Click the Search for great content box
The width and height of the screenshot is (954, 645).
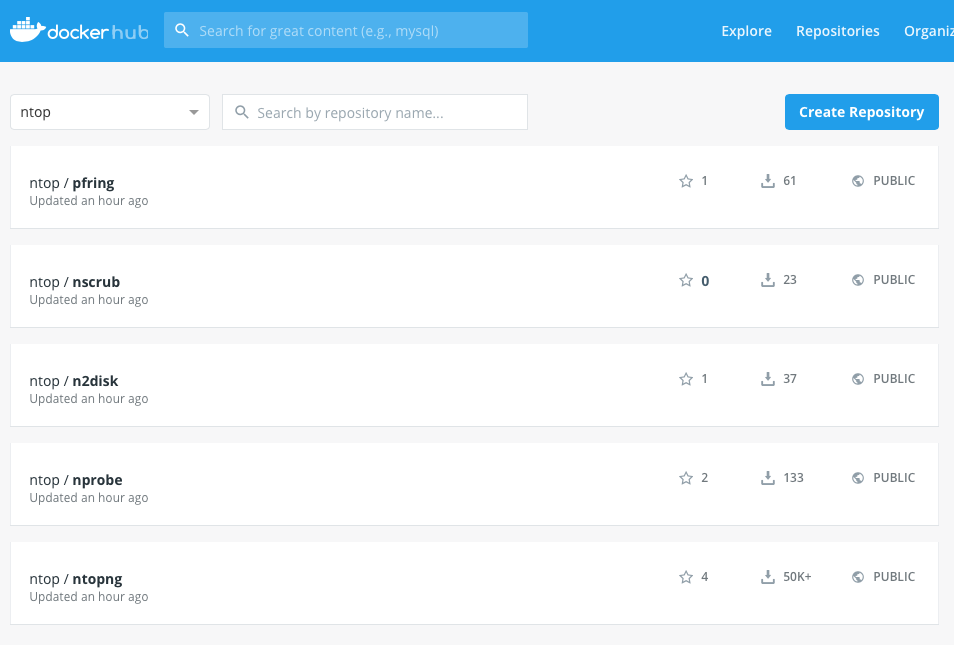click(346, 30)
